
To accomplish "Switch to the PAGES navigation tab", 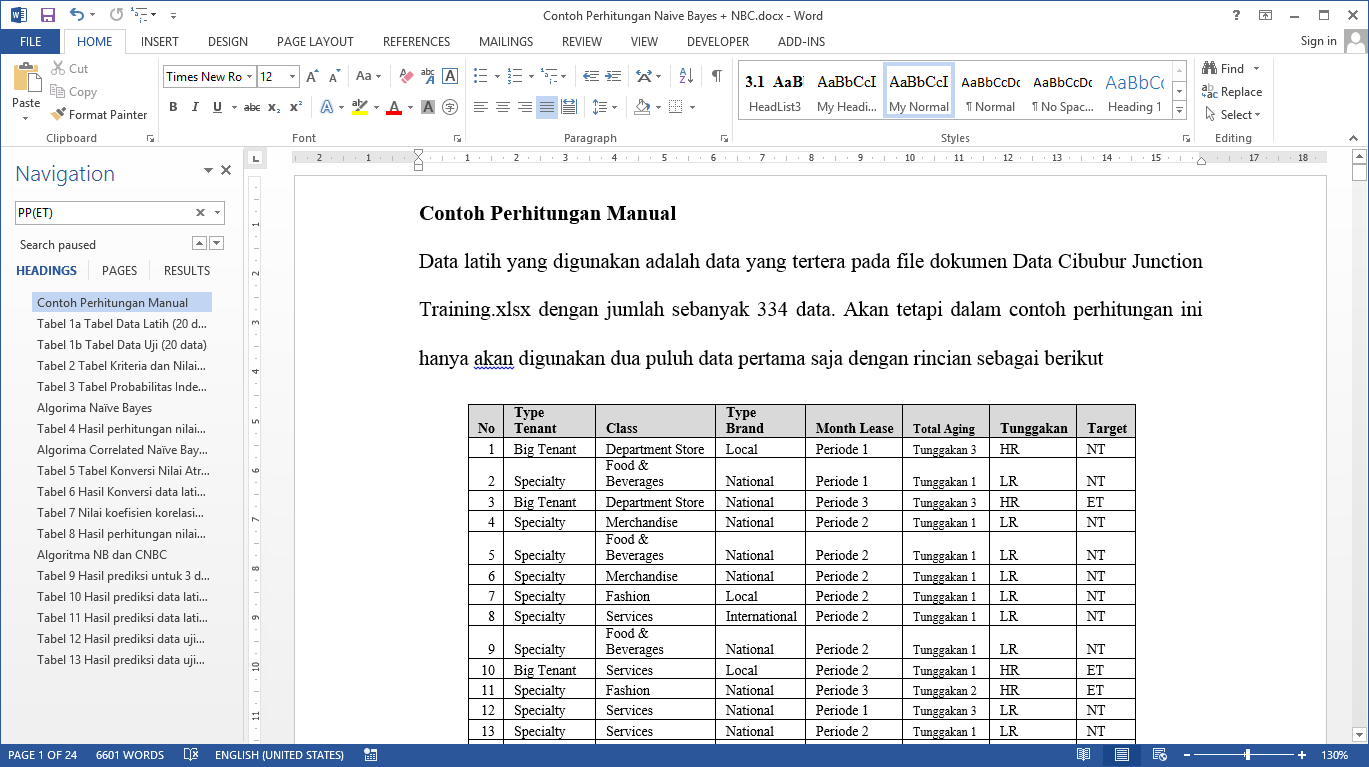I will (120, 271).
